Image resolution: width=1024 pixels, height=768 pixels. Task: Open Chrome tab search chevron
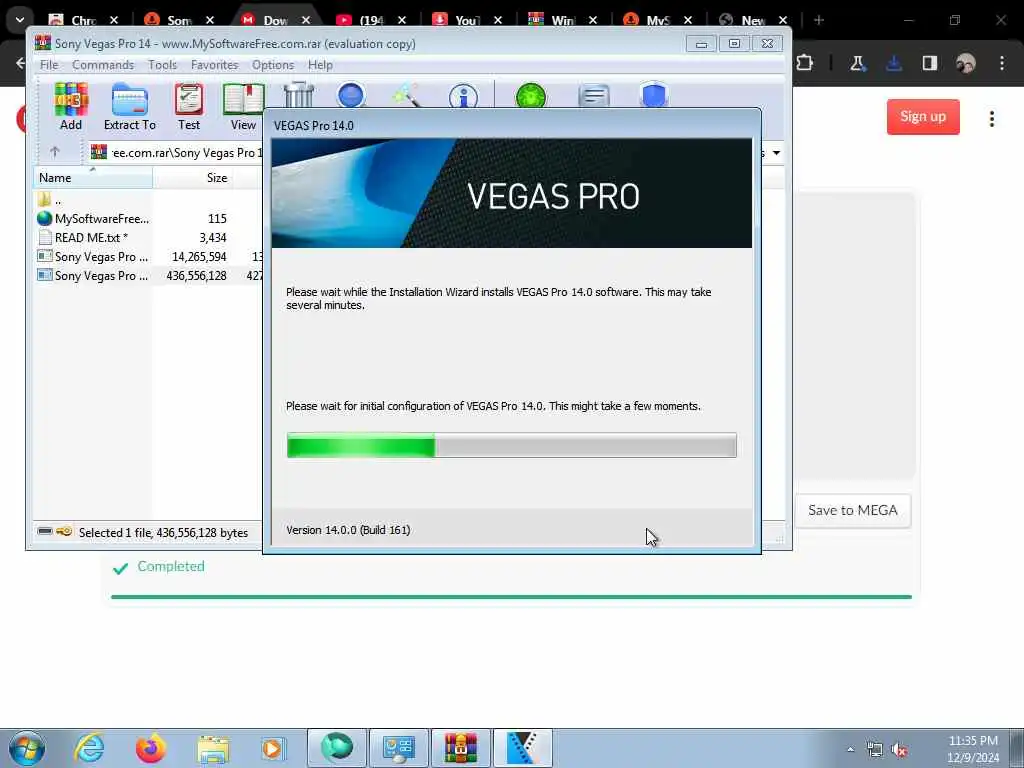20,20
